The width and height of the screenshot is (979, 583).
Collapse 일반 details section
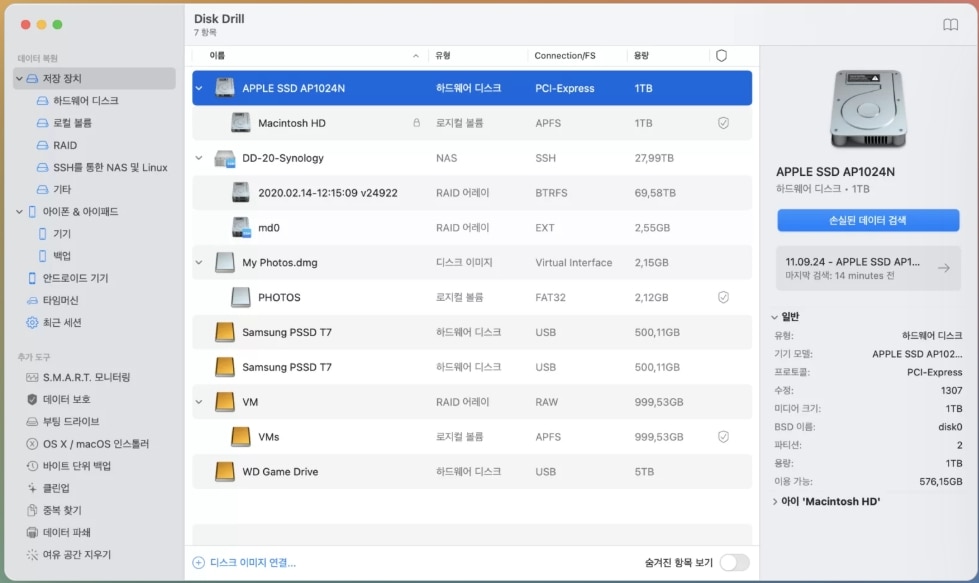coord(775,317)
